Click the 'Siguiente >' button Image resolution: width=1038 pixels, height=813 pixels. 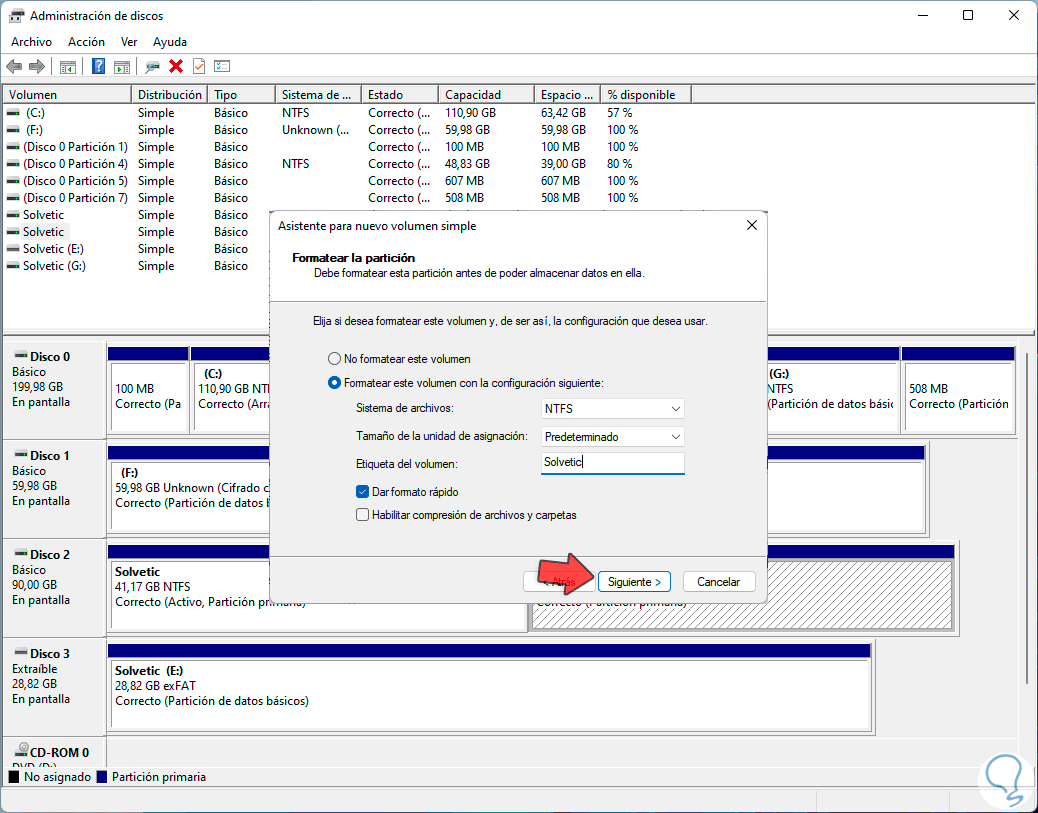(x=635, y=582)
